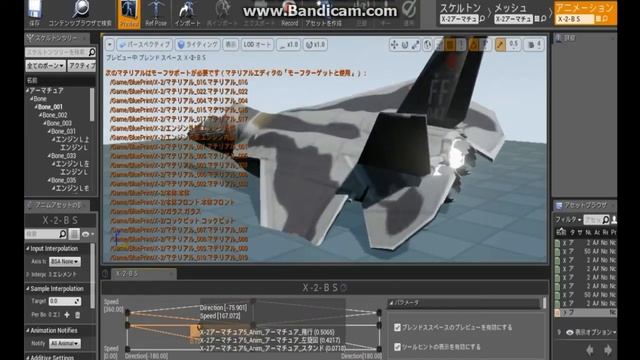Delete Per Bone elements with trash icon
The image size is (640, 360).
click(77, 315)
